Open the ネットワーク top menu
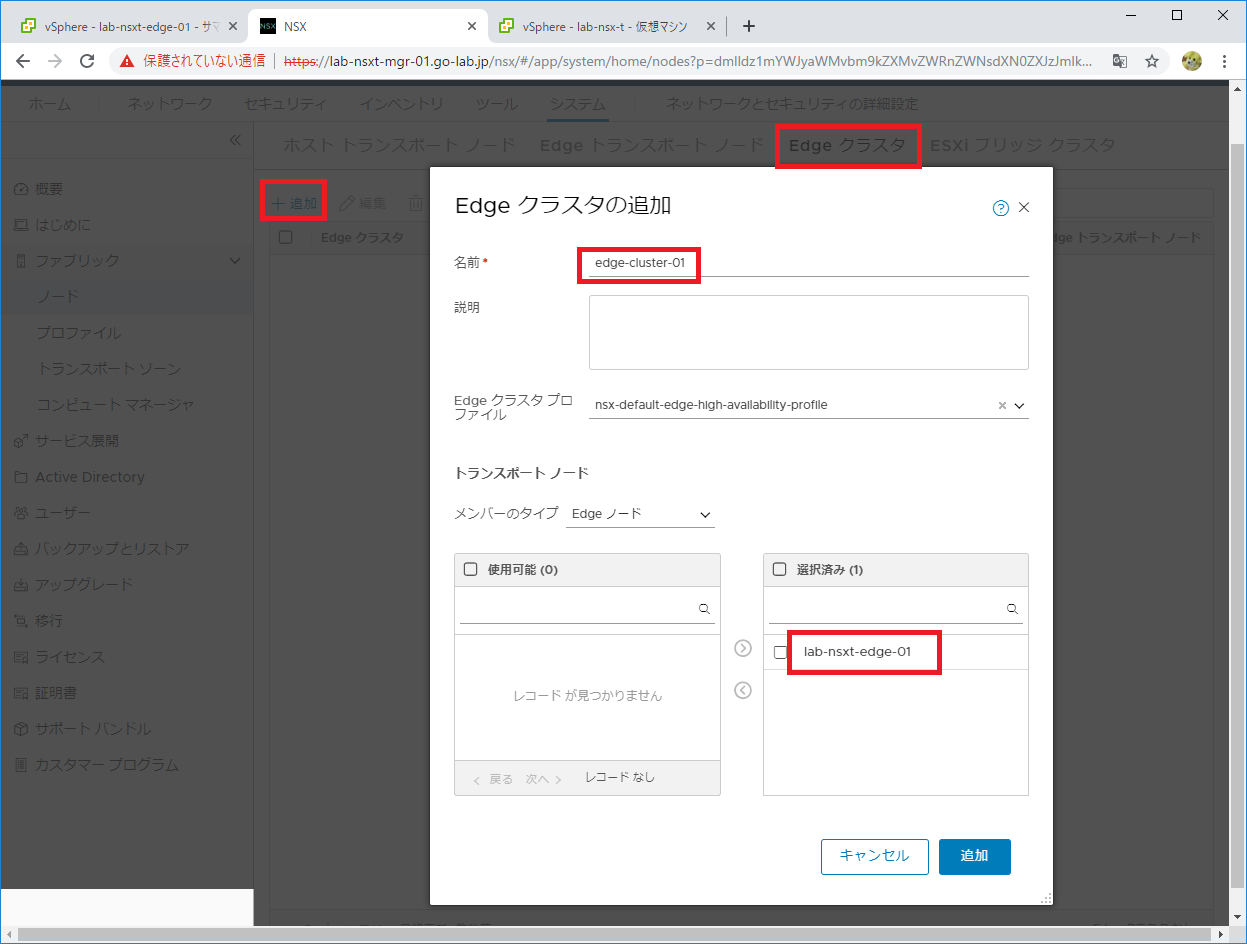 [170, 104]
